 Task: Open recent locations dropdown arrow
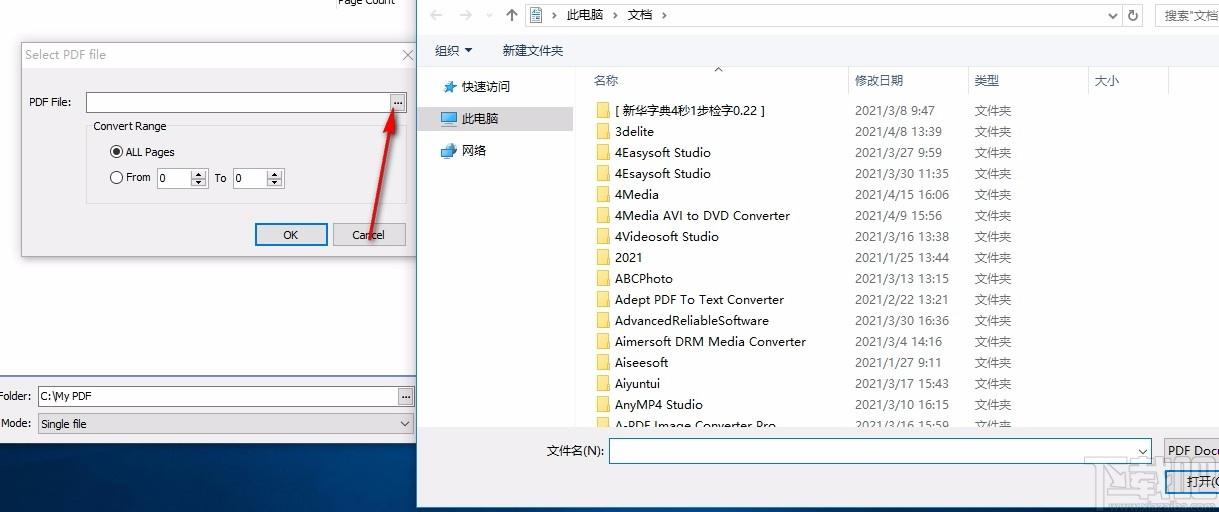pos(489,15)
